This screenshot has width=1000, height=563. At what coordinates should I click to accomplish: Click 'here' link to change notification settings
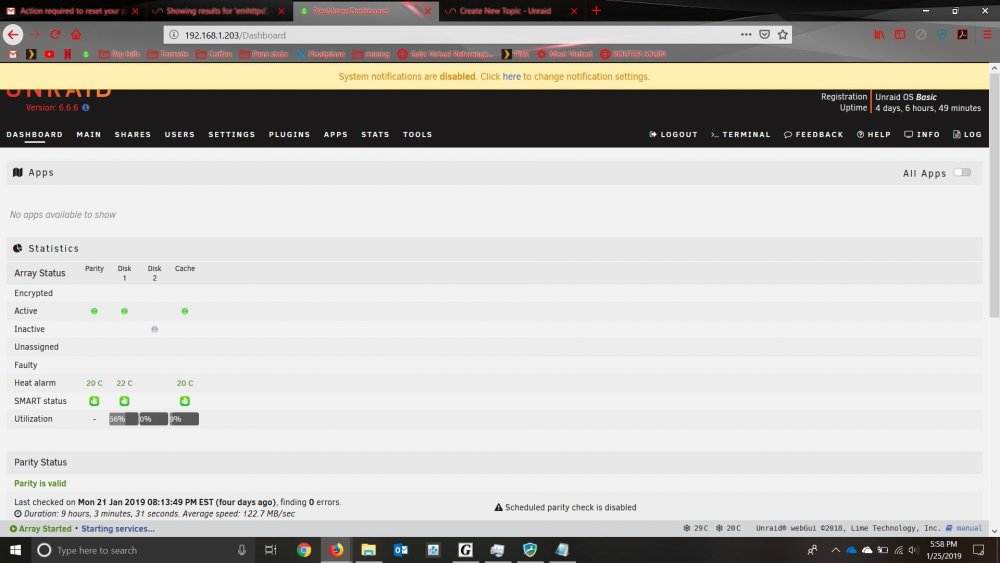pos(511,77)
